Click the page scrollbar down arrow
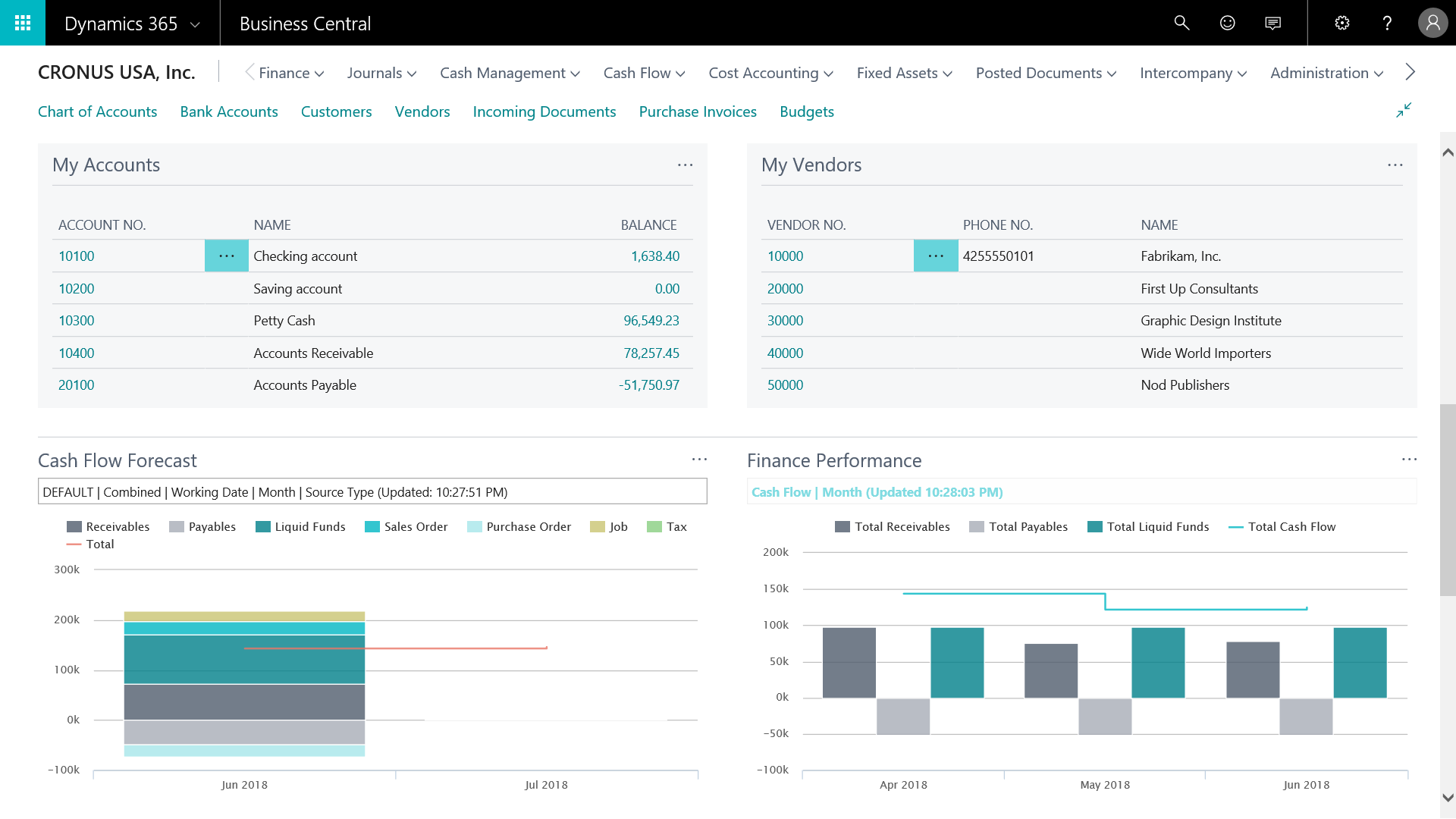Viewport: 1456px width, 819px height. tap(1448, 798)
